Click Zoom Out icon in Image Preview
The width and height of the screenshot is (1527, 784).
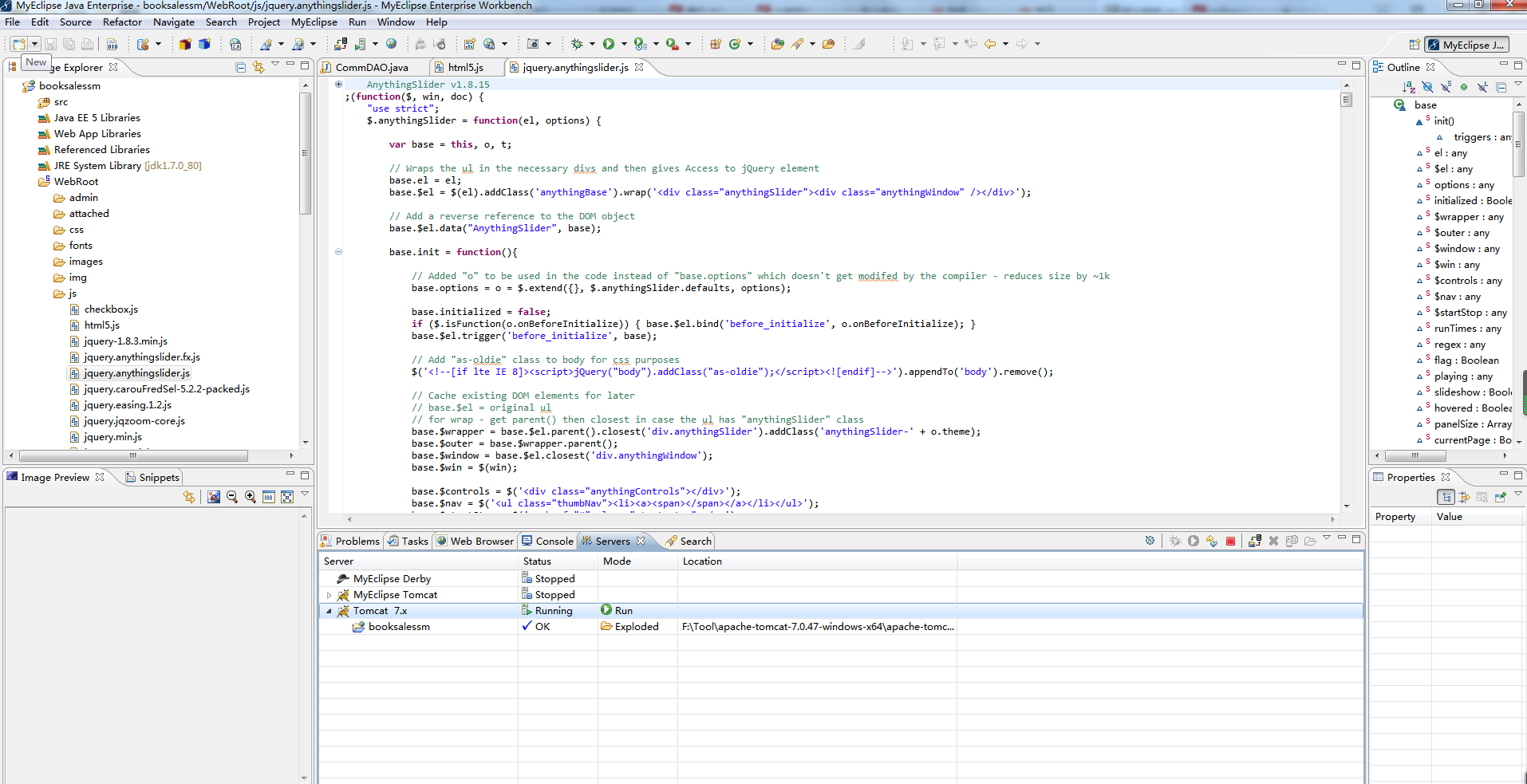coord(232,497)
